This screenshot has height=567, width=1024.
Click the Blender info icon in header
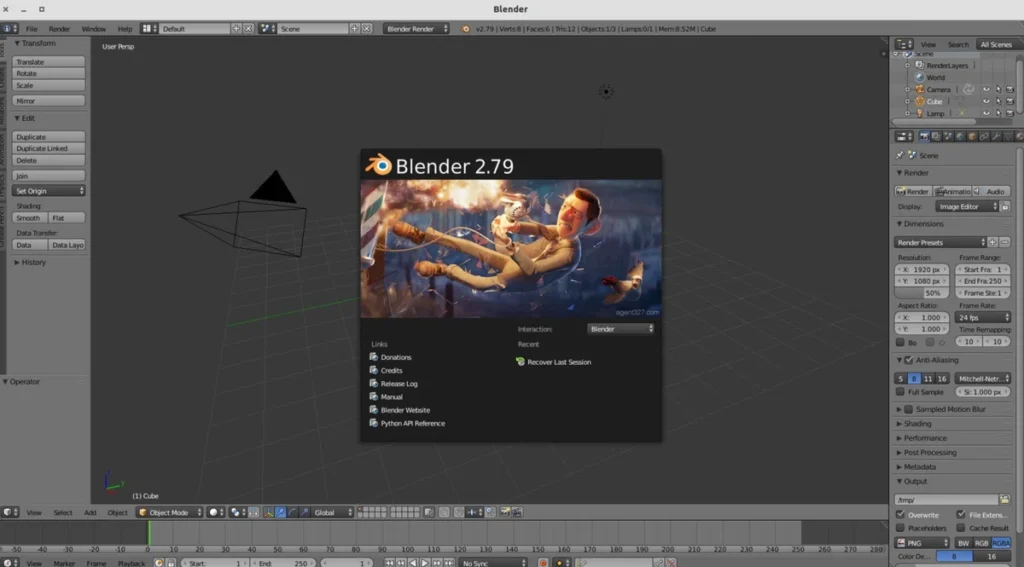pyautogui.click(x=466, y=29)
